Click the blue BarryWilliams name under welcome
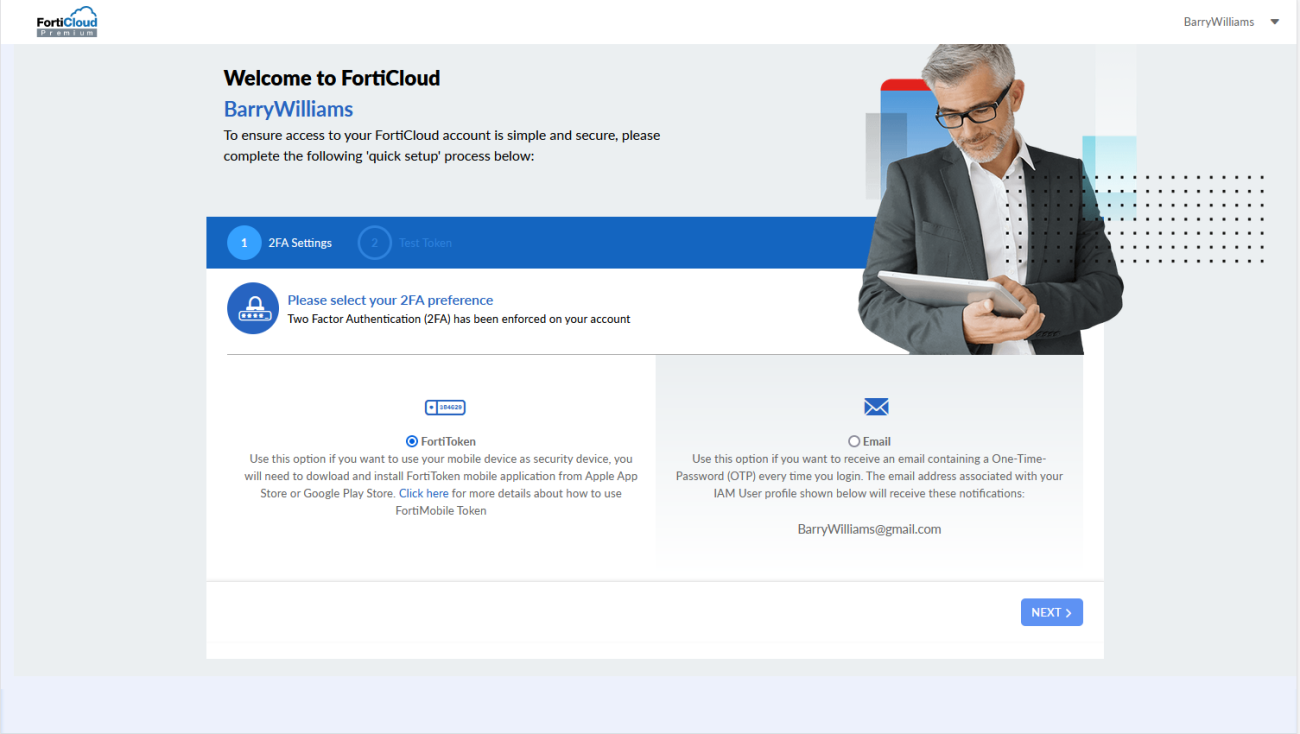The width and height of the screenshot is (1300, 734). 288,109
